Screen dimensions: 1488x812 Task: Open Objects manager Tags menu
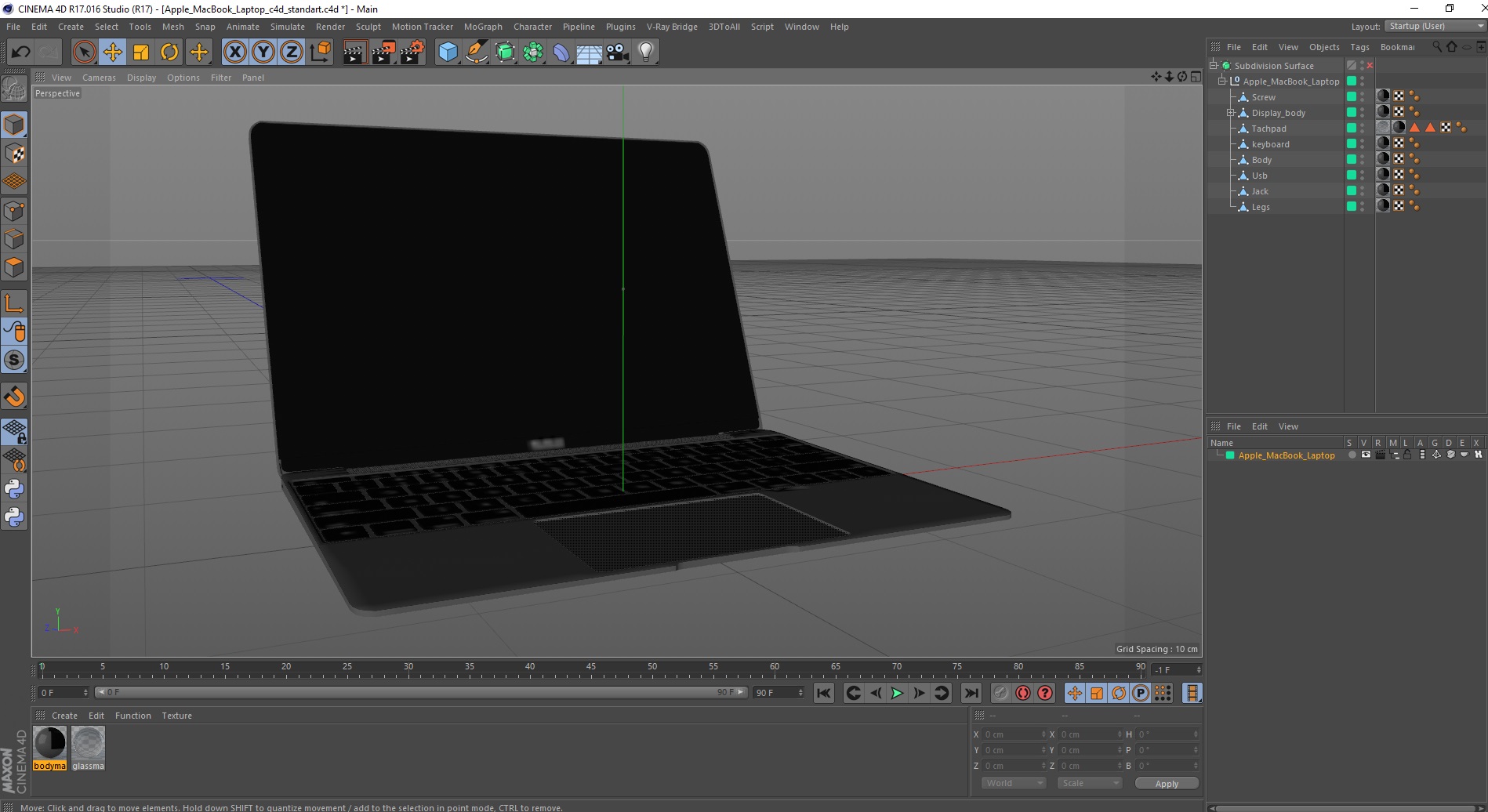[x=1359, y=47]
